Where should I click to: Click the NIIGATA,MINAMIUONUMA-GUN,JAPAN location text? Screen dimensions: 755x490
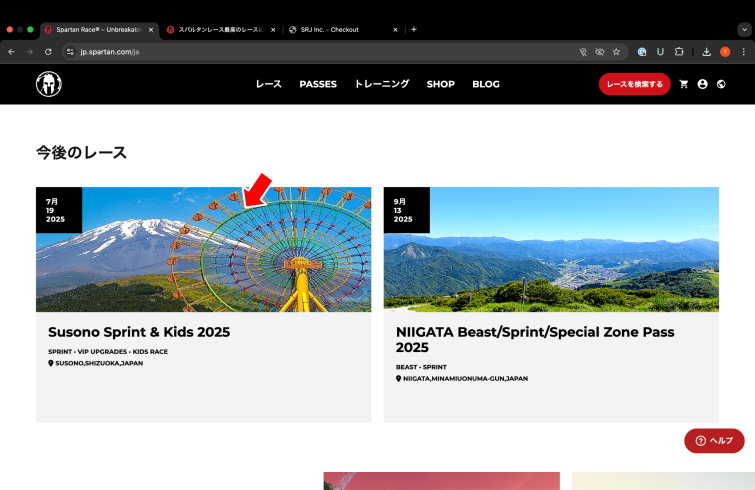(x=465, y=379)
